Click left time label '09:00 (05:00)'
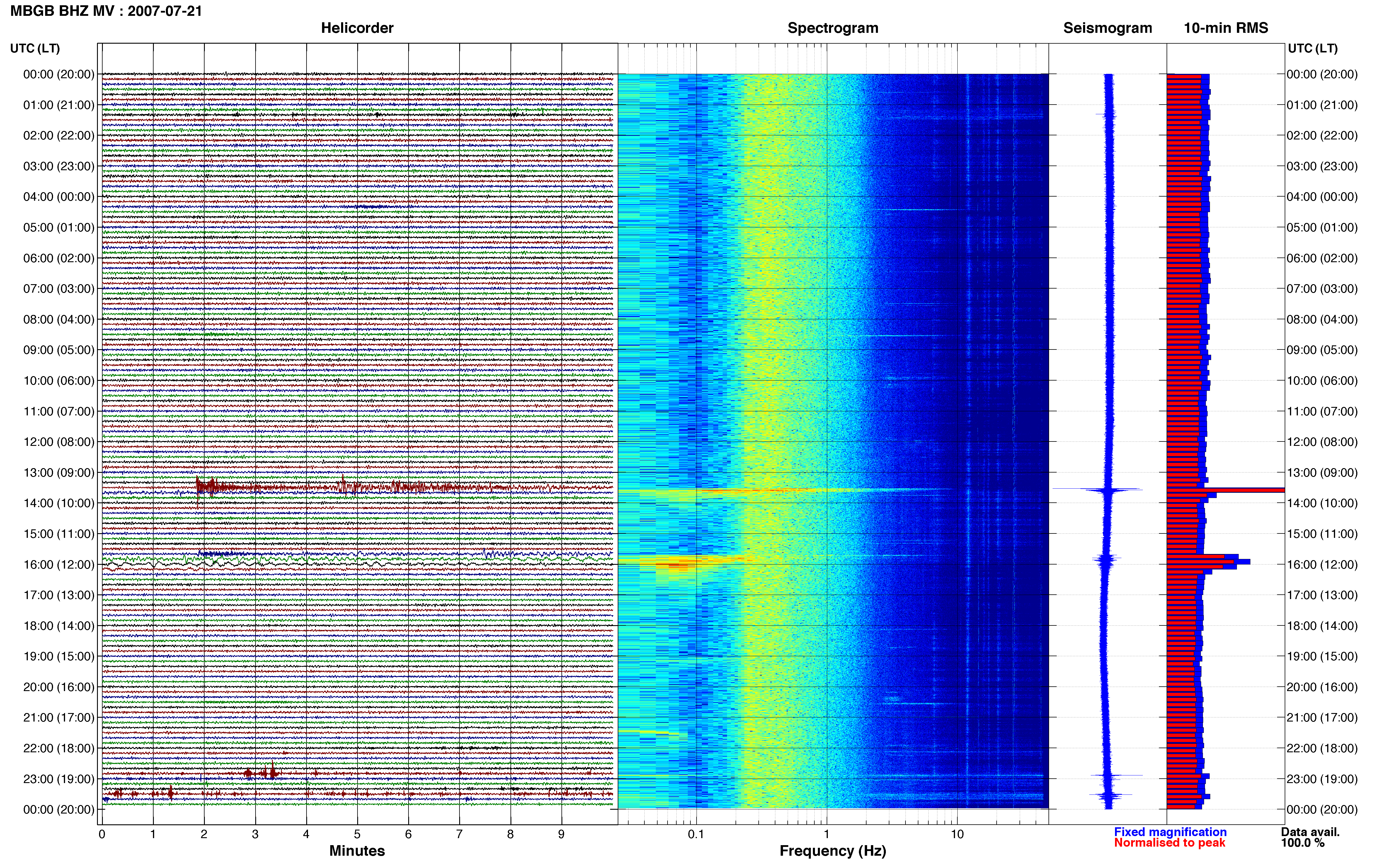Screen dimensions: 1389x868 59,349
